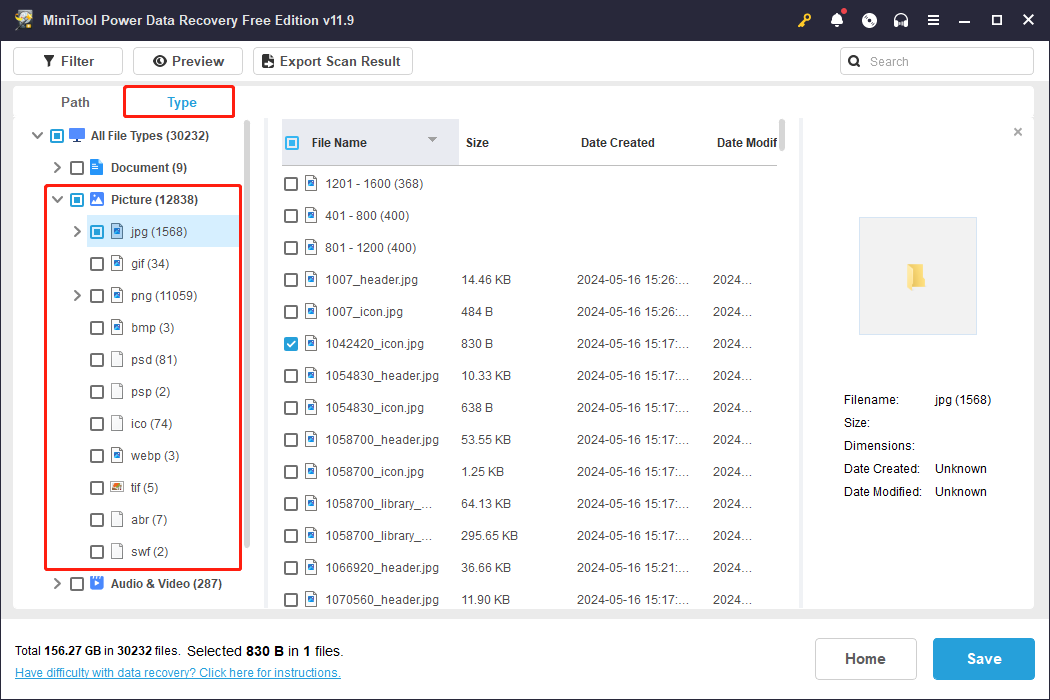This screenshot has height=700, width=1050.
Task: Click the Document category icon
Action: pos(96,167)
